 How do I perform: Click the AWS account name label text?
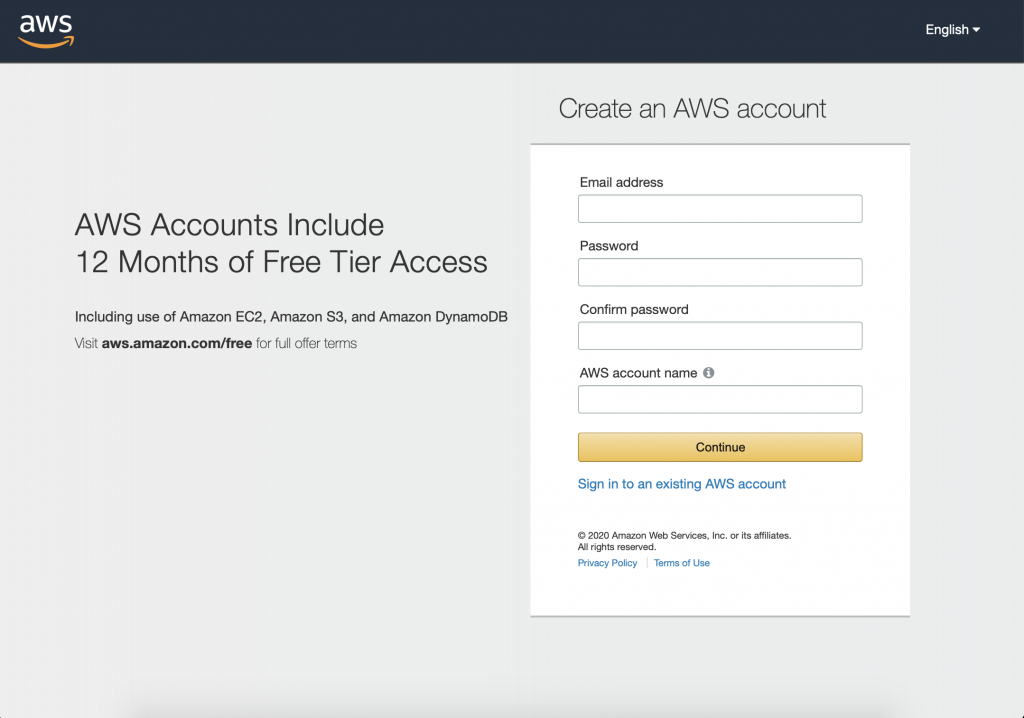click(638, 373)
